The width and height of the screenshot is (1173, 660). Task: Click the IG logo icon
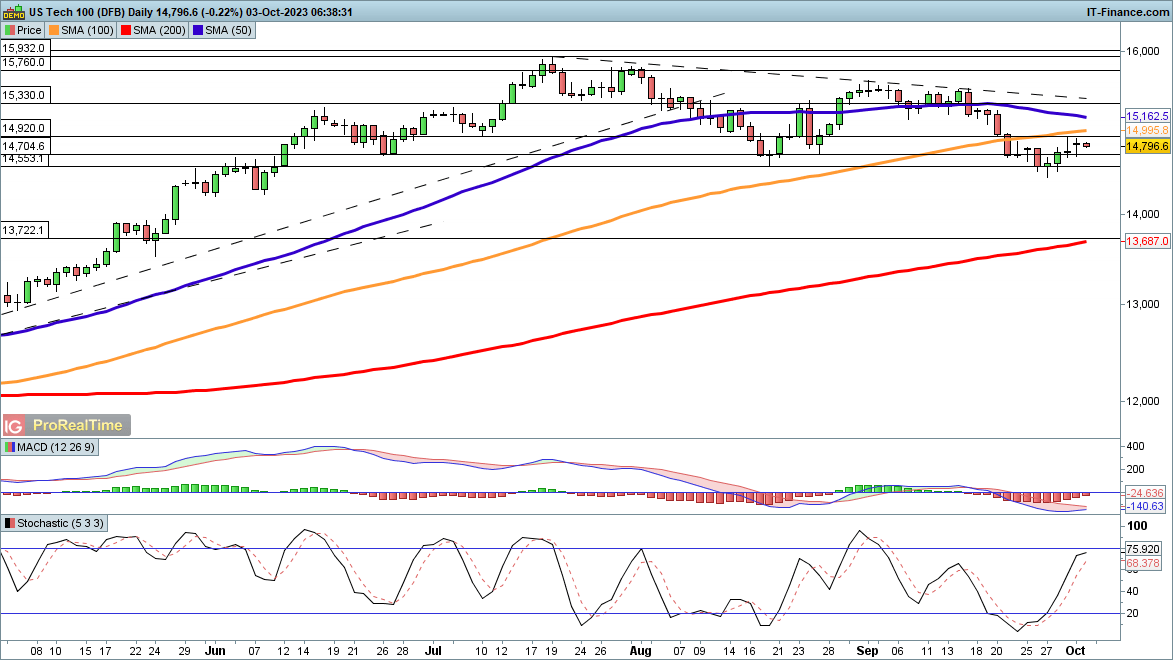click(x=13, y=425)
